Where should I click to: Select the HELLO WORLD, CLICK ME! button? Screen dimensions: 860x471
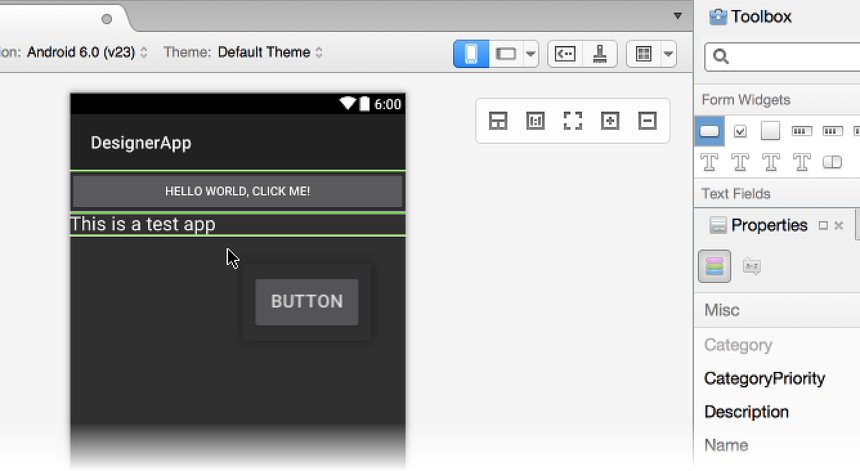pyautogui.click(x=237, y=191)
